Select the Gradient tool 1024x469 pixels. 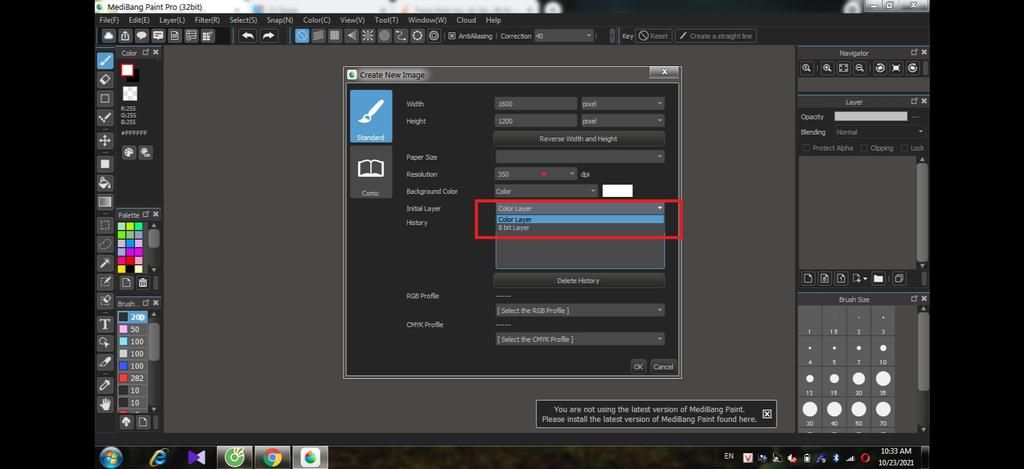tap(105, 202)
